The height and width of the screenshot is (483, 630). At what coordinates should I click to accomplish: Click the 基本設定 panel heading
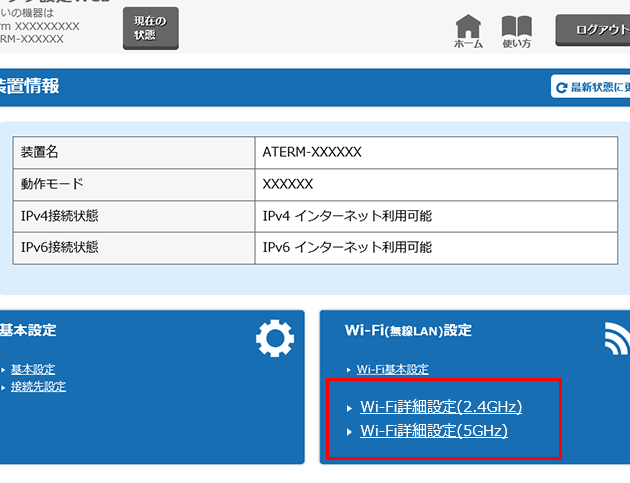tap(28, 330)
